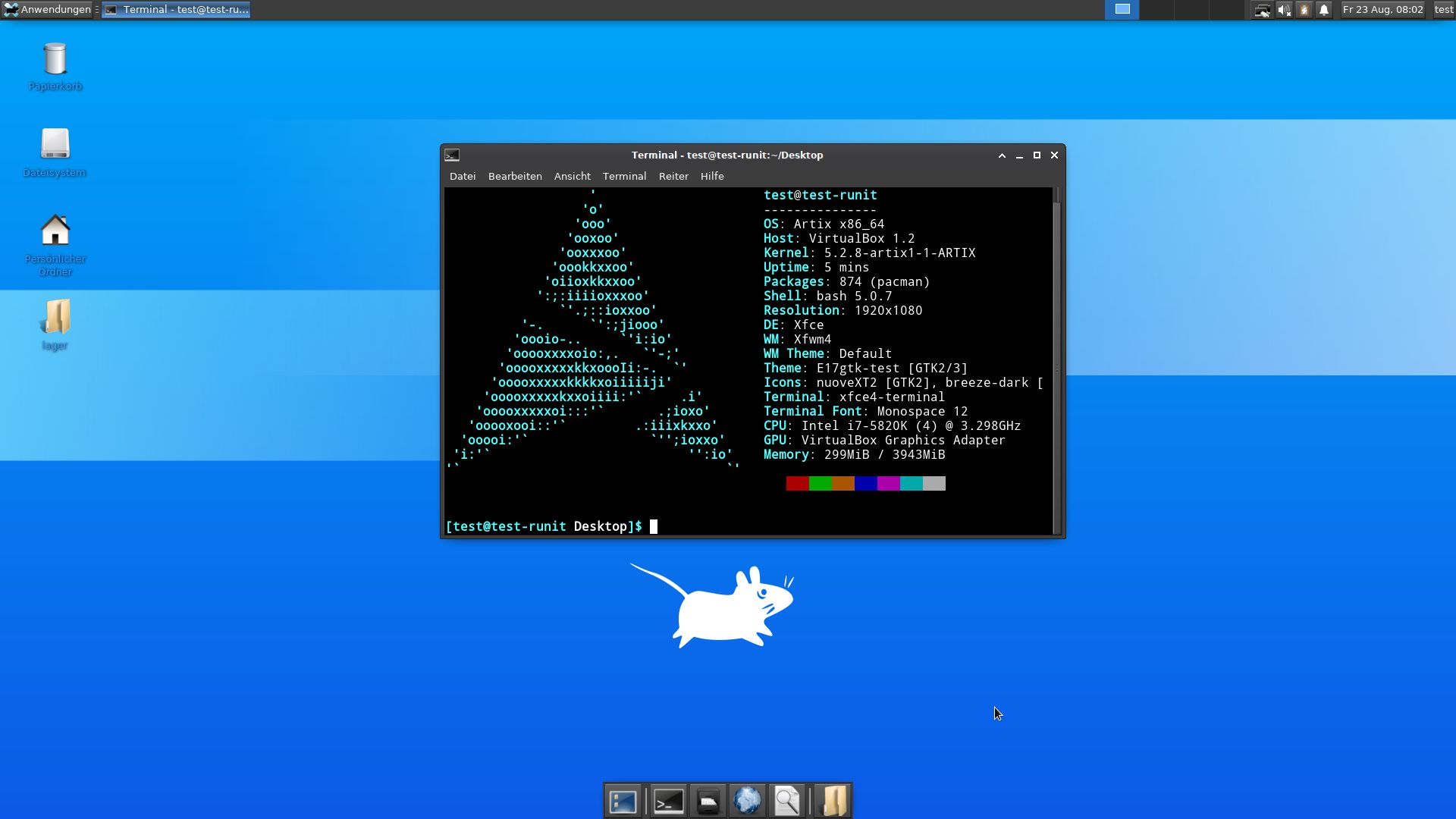Click the 'CPU: Intel i7-5820K' line
The width and height of the screenshot is (1456, 819).
(x=892, y=425)
